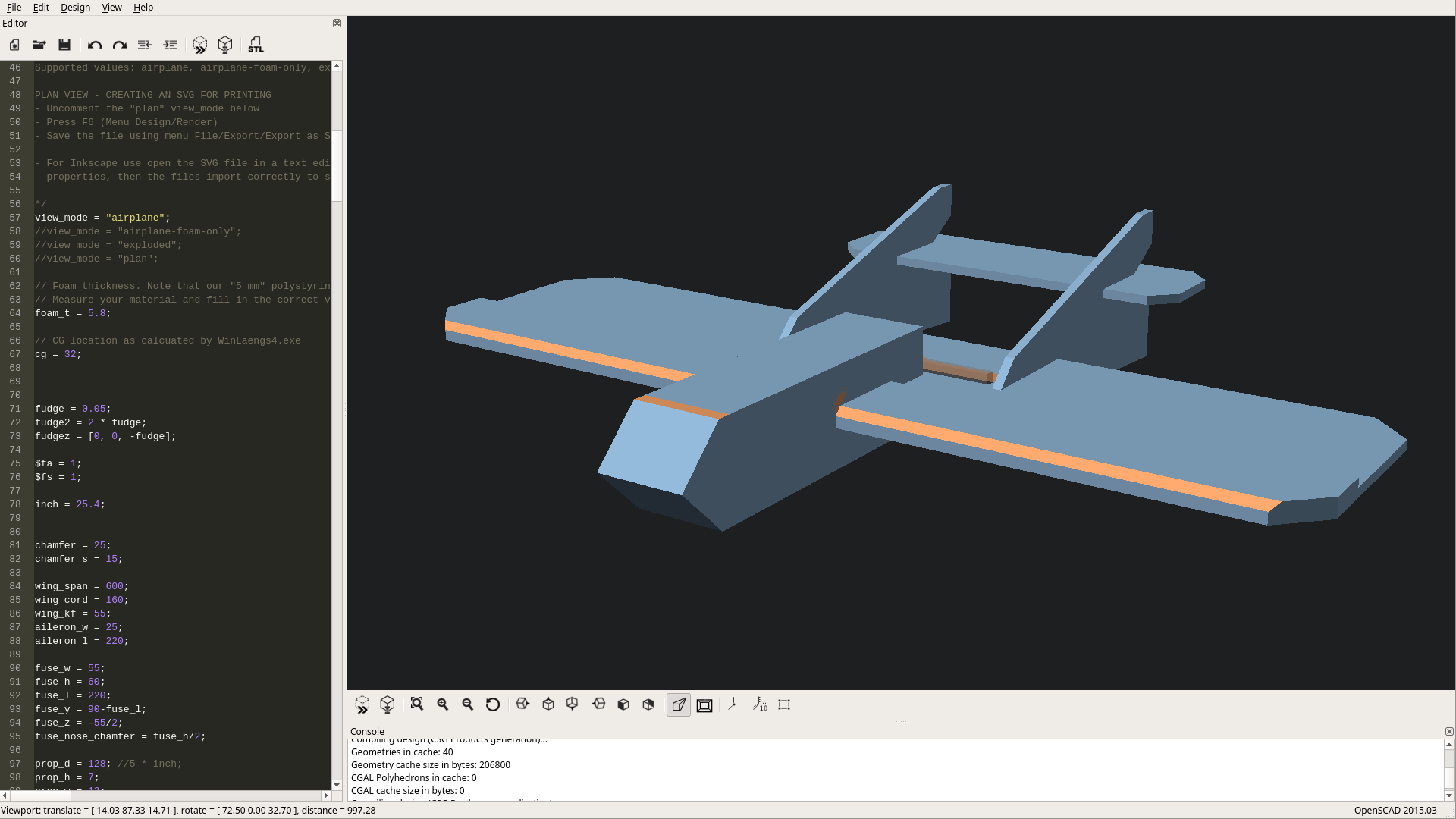The height and width of the screenshot is (819, 1456).
Task: Click the Viewport translate status text
Action: pos(189,811)
